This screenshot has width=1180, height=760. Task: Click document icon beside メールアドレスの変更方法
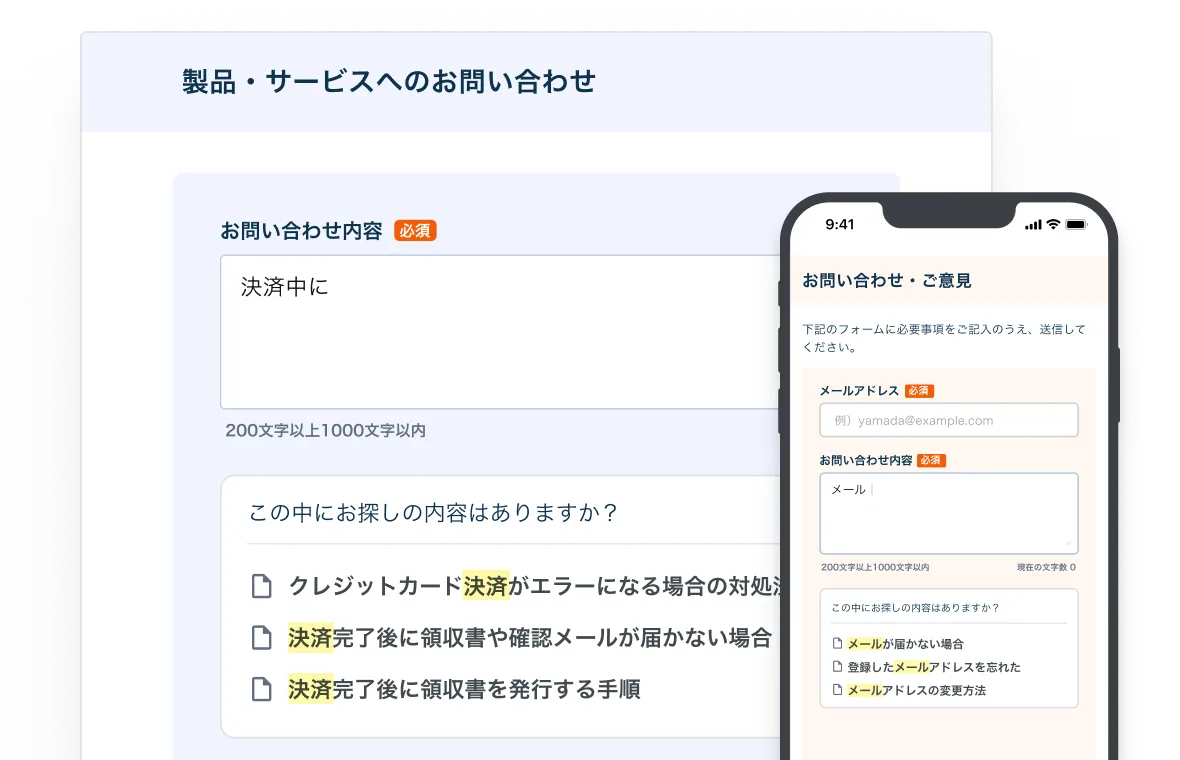point(837,690)
